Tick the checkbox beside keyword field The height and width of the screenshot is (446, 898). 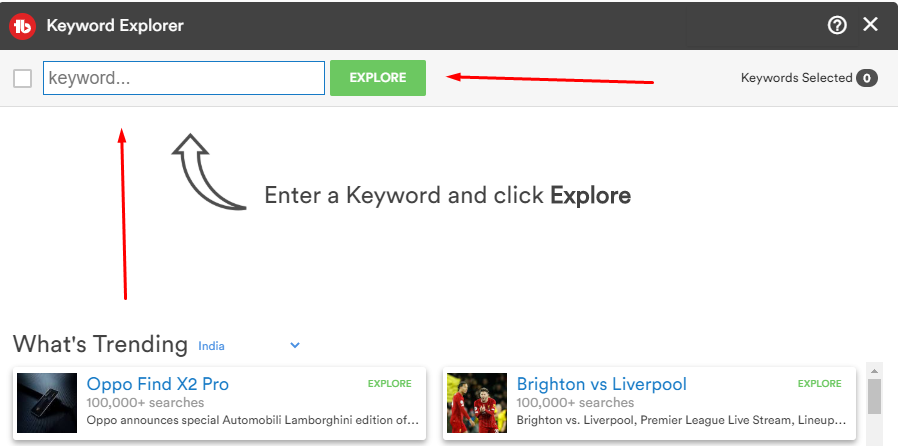22,78
